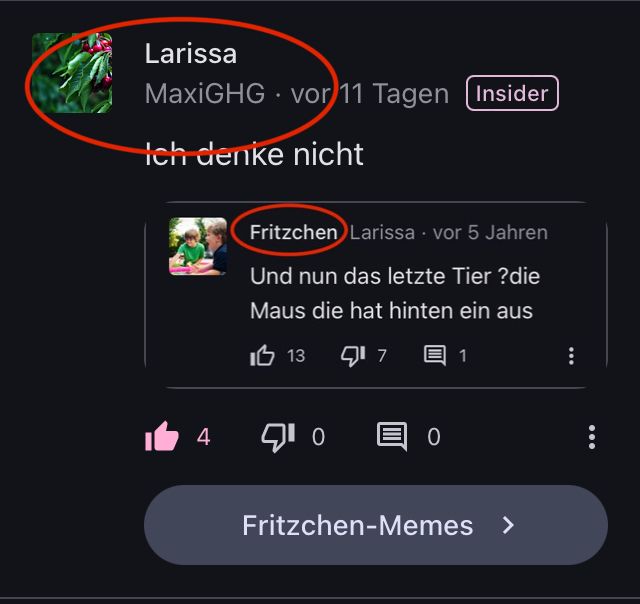Image resolution: width=640 pixels, height=604 pixels.
Task: Open three-dot menu for Larissa's comment
Action: point(592,437)
